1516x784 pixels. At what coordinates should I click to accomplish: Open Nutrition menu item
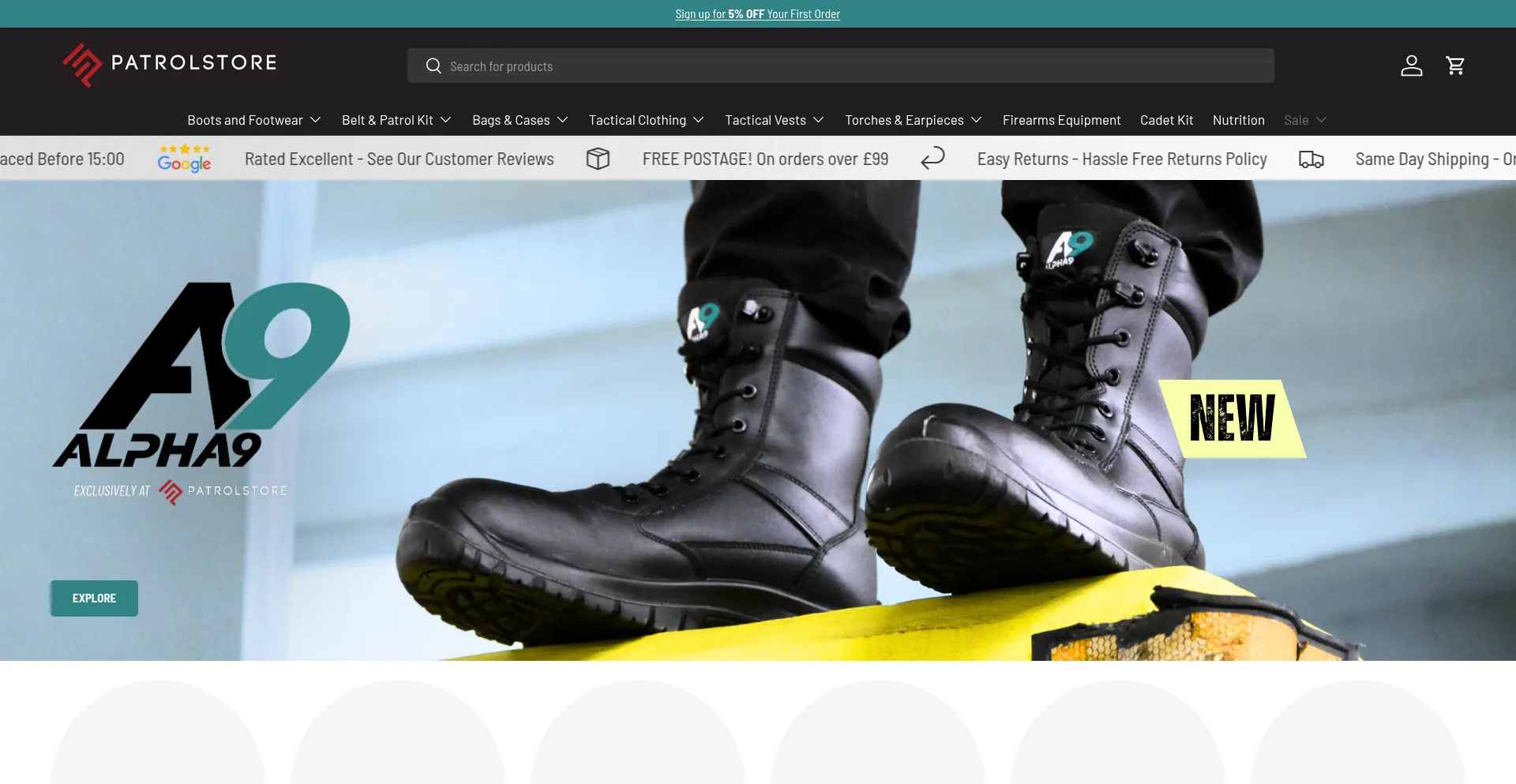1238,120
